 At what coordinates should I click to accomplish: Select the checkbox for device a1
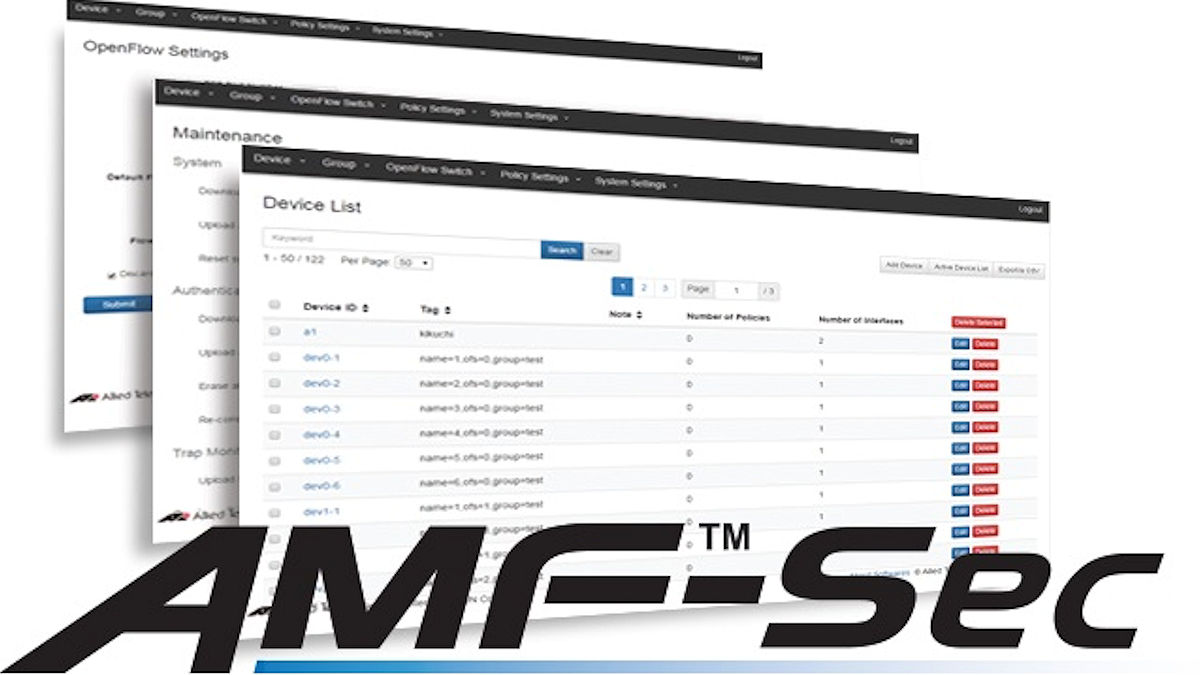(277, 333)
